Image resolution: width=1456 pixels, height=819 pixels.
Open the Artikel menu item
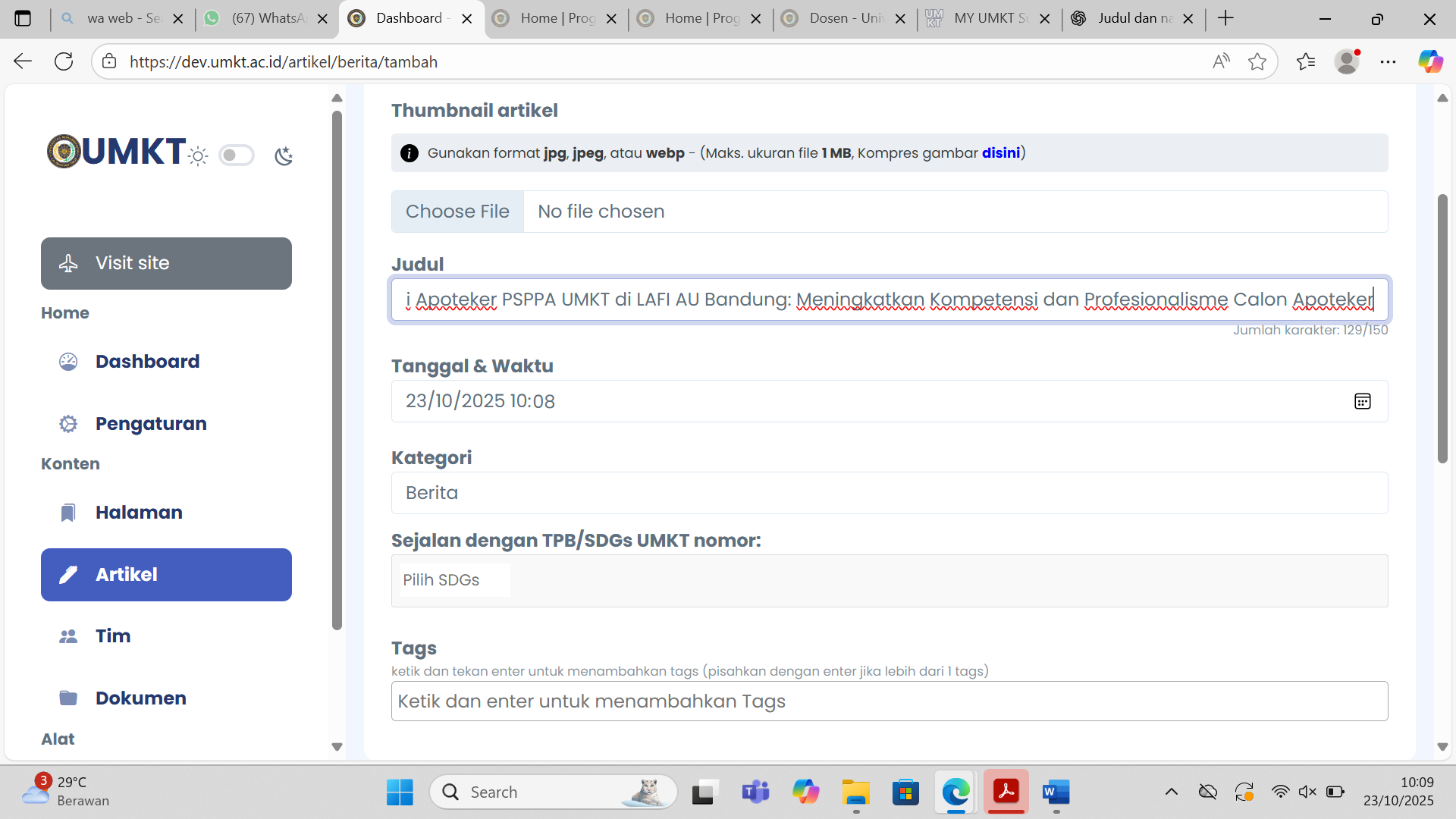point(166,575)
